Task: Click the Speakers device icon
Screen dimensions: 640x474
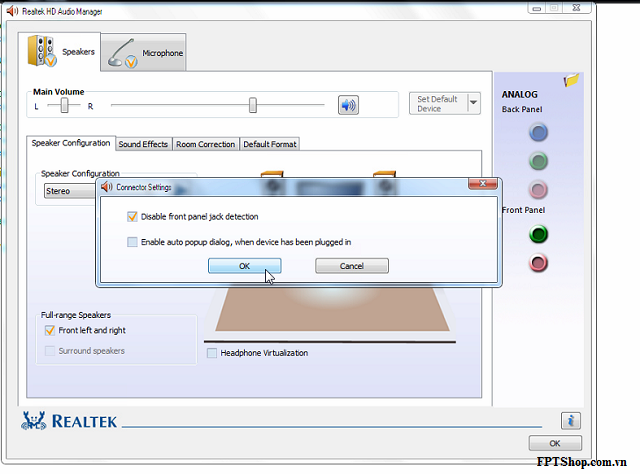Action: click(42, 51)
